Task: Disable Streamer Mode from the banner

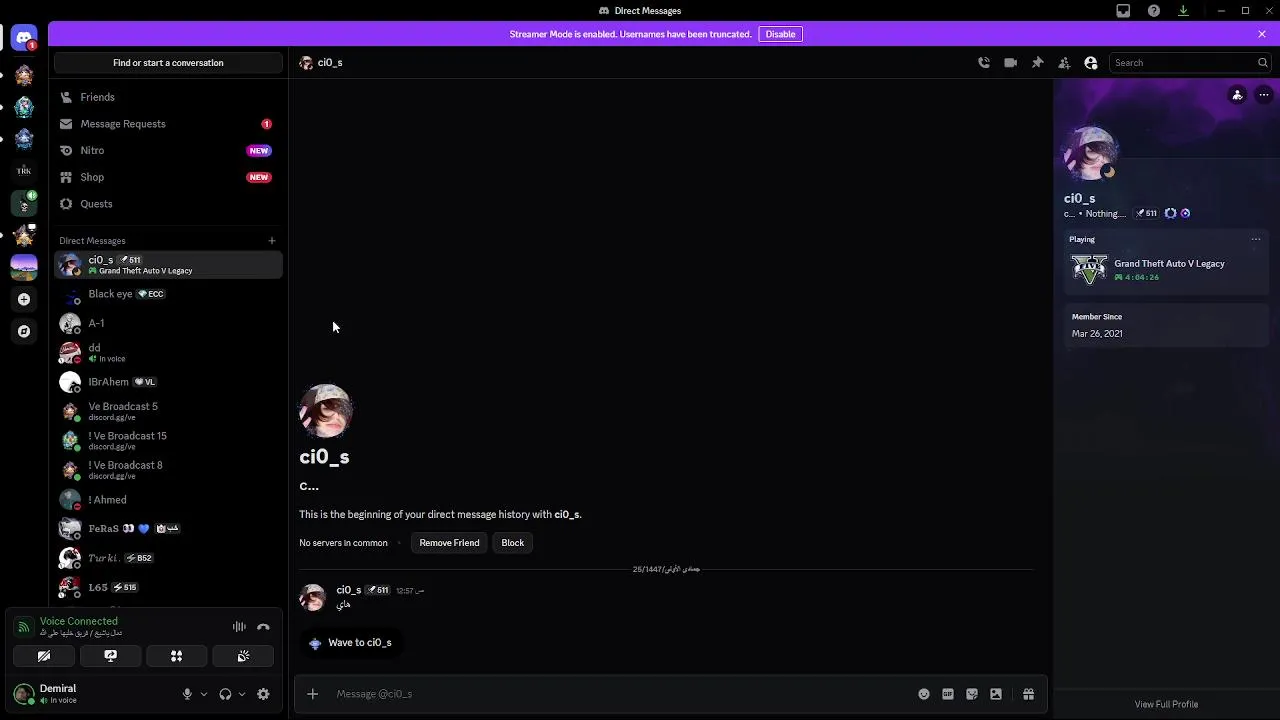Action: (780, 34)
